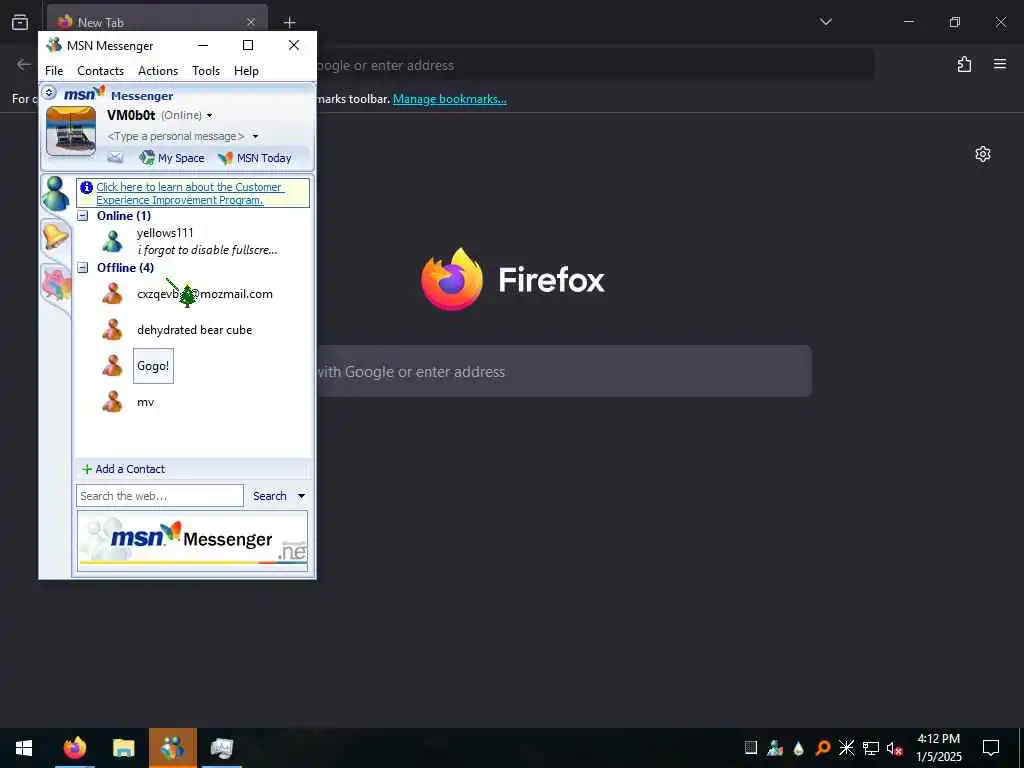This screenshot has height=768, width=1024.
Task: Open My Space
Action: pyautogui.click(x=172, y=158)
